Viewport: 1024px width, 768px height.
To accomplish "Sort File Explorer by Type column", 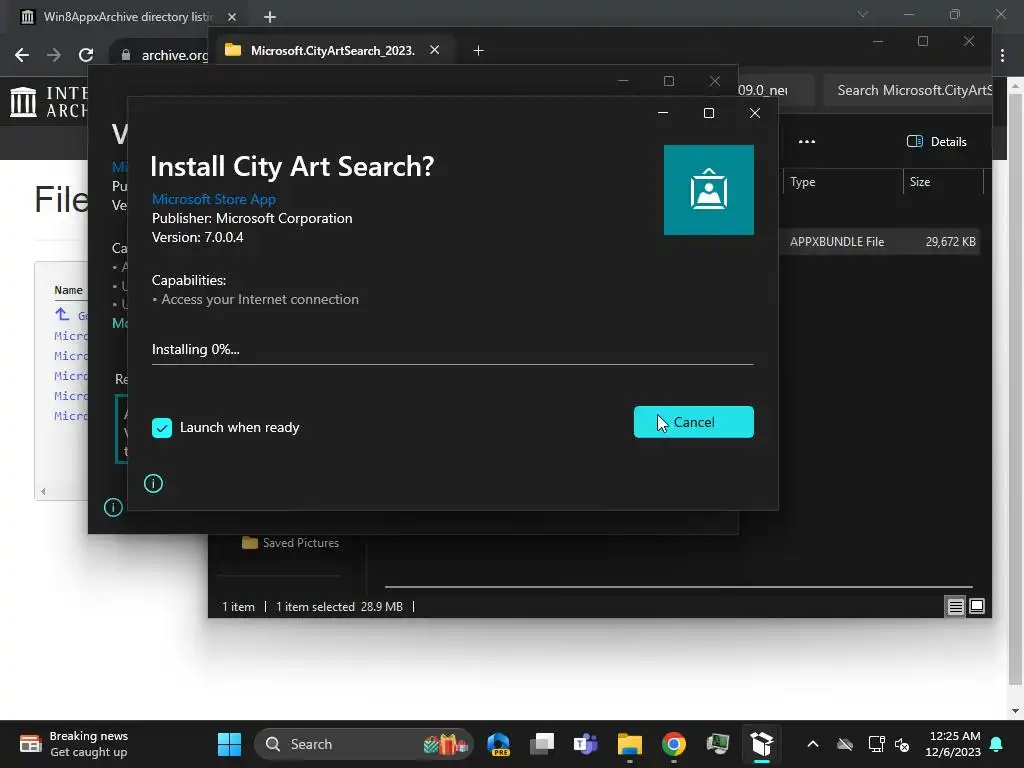I will (842, 182).
